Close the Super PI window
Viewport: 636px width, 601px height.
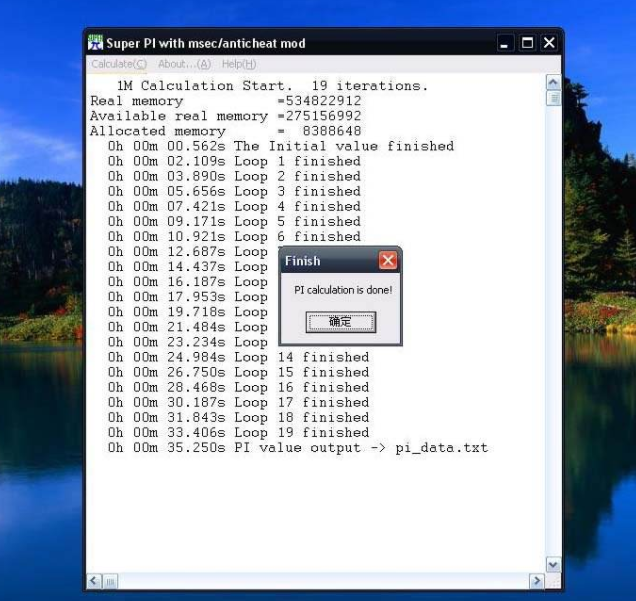549,43
